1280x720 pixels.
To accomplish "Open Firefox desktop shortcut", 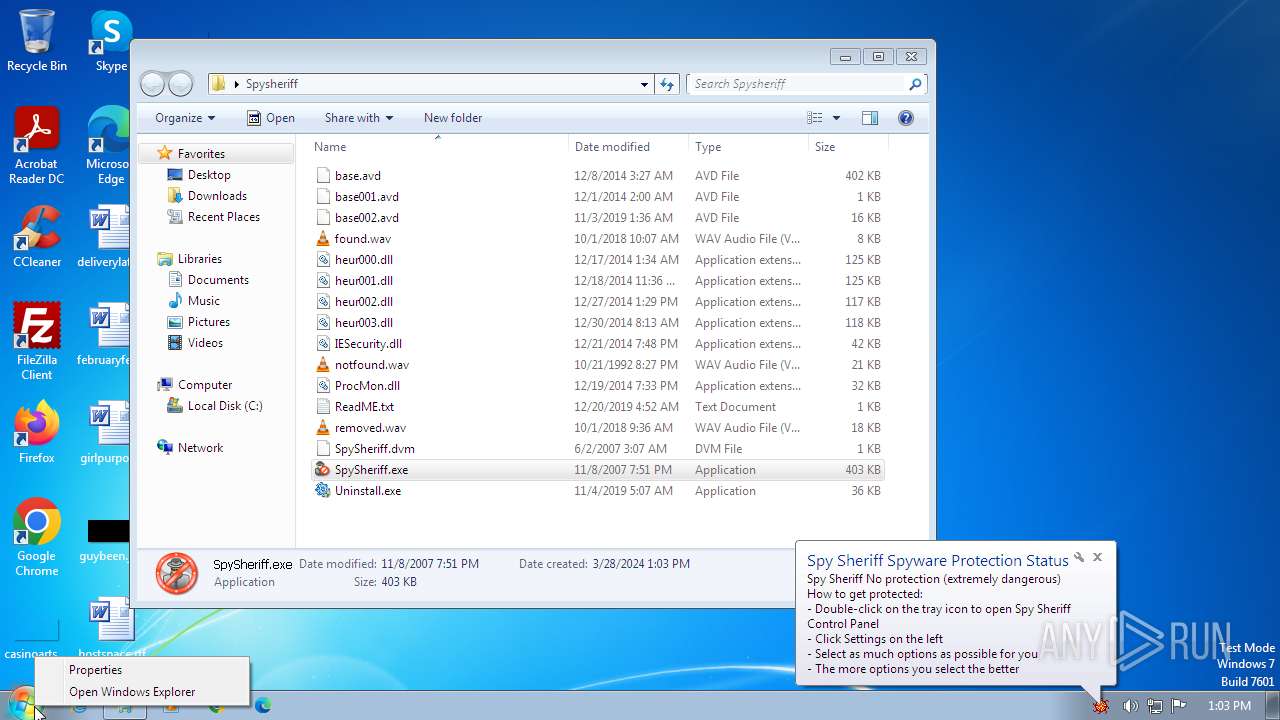I will click(37, 433).
